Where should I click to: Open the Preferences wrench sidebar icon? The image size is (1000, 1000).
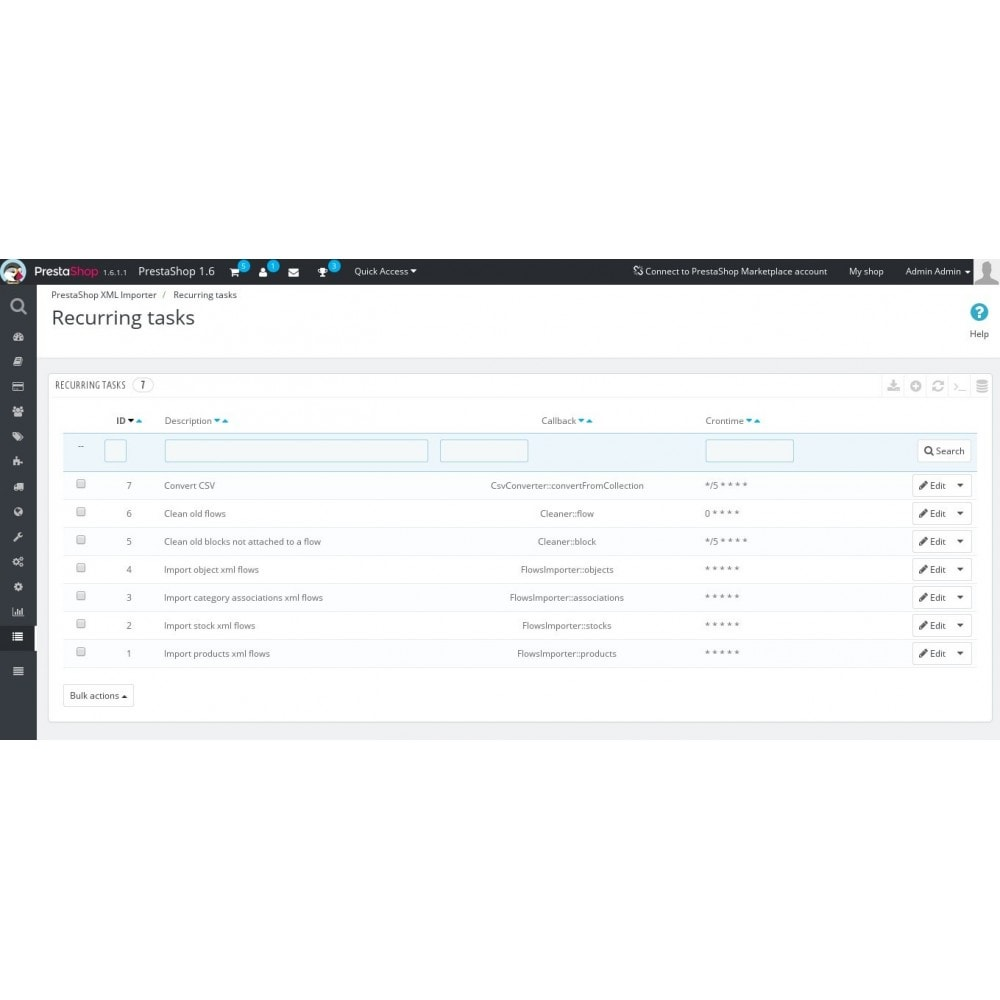(x=18, y=536)
